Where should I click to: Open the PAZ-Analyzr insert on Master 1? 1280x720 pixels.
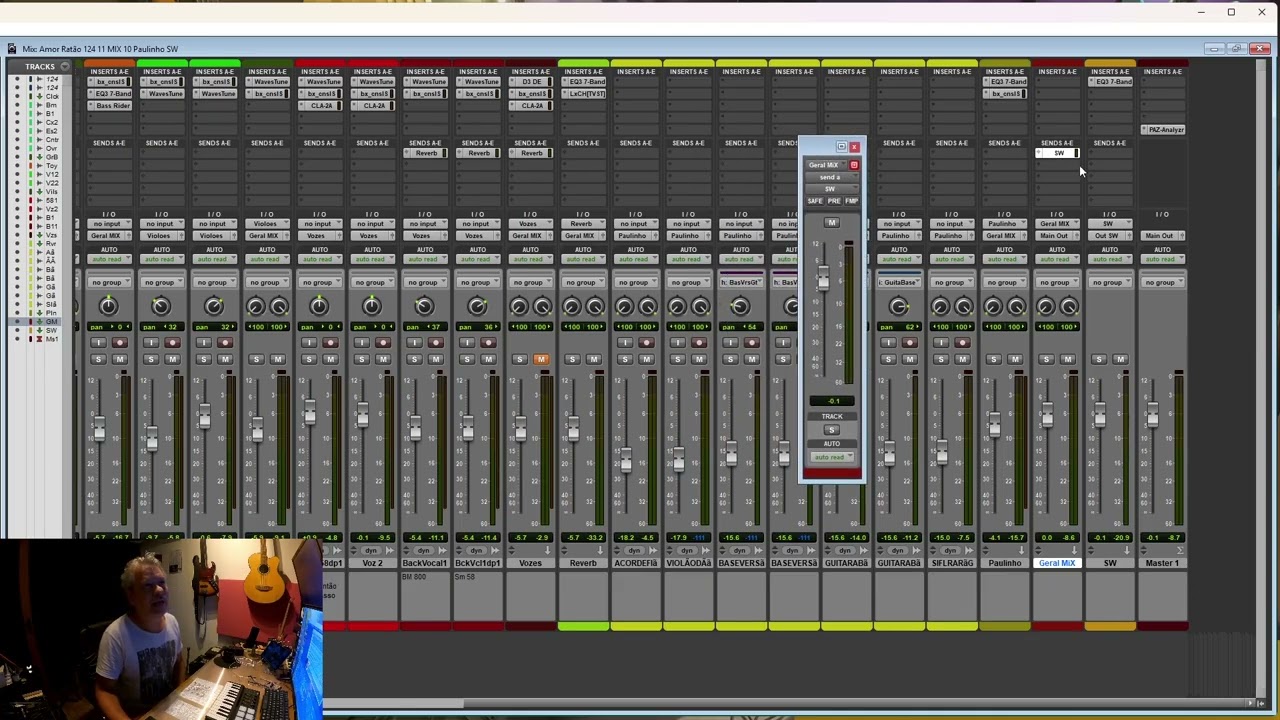(1164, 130)
